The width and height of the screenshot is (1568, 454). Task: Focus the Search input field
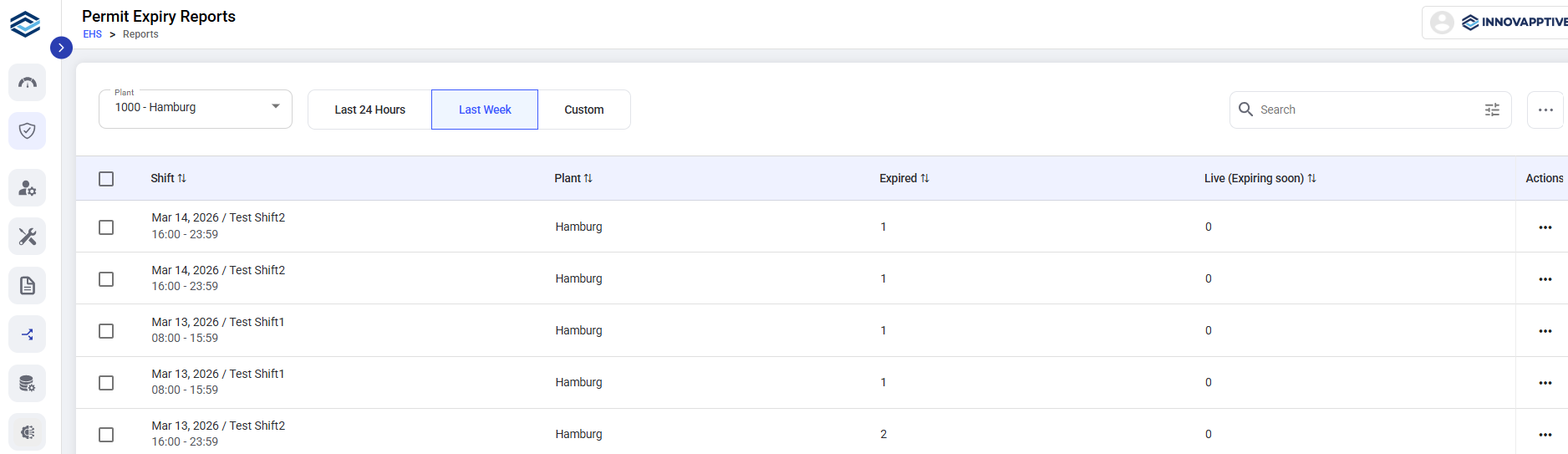[x=1368, y=110]
